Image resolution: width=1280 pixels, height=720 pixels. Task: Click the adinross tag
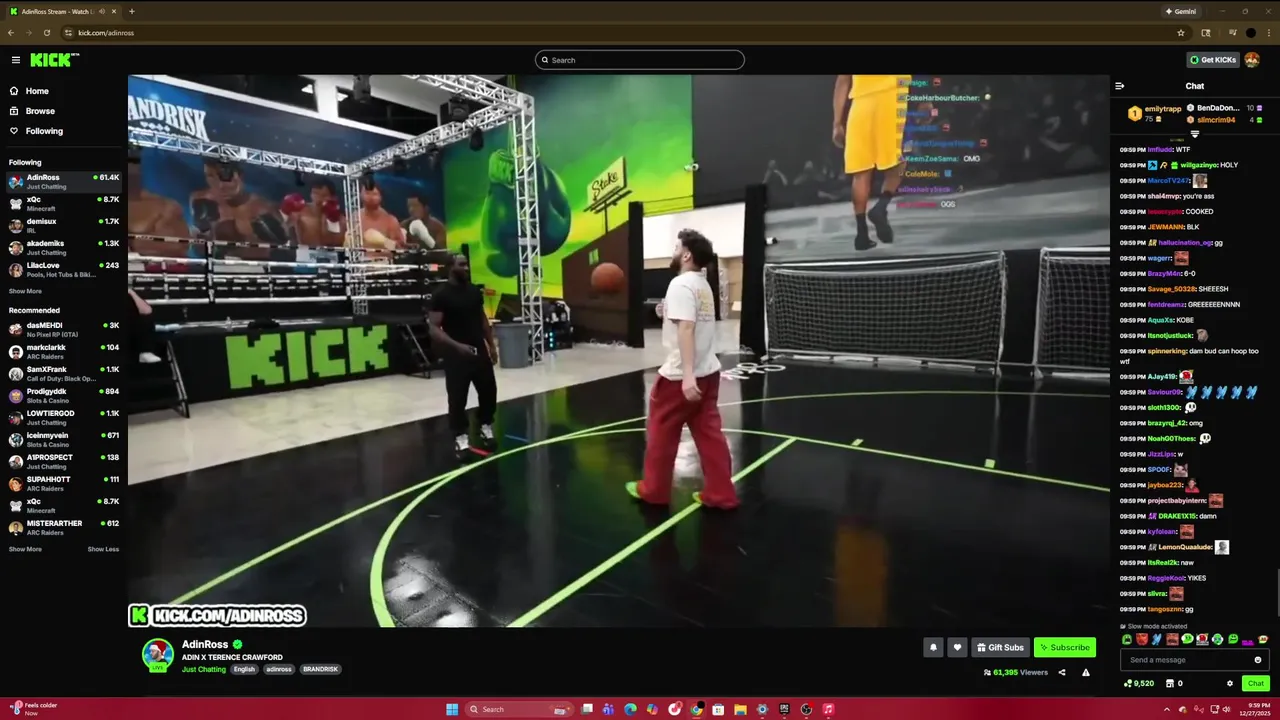click(x=278, y=669)
